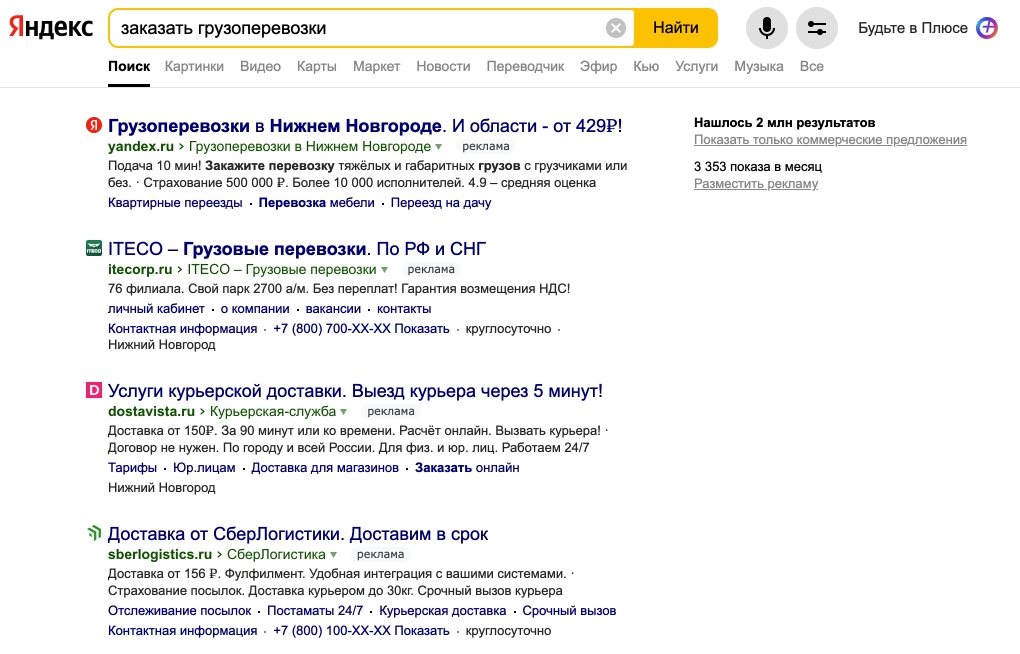Open ITECO – Грузовые перевозки result title
The width and height of the screenshot is (1020, 654).
(297, 249)
